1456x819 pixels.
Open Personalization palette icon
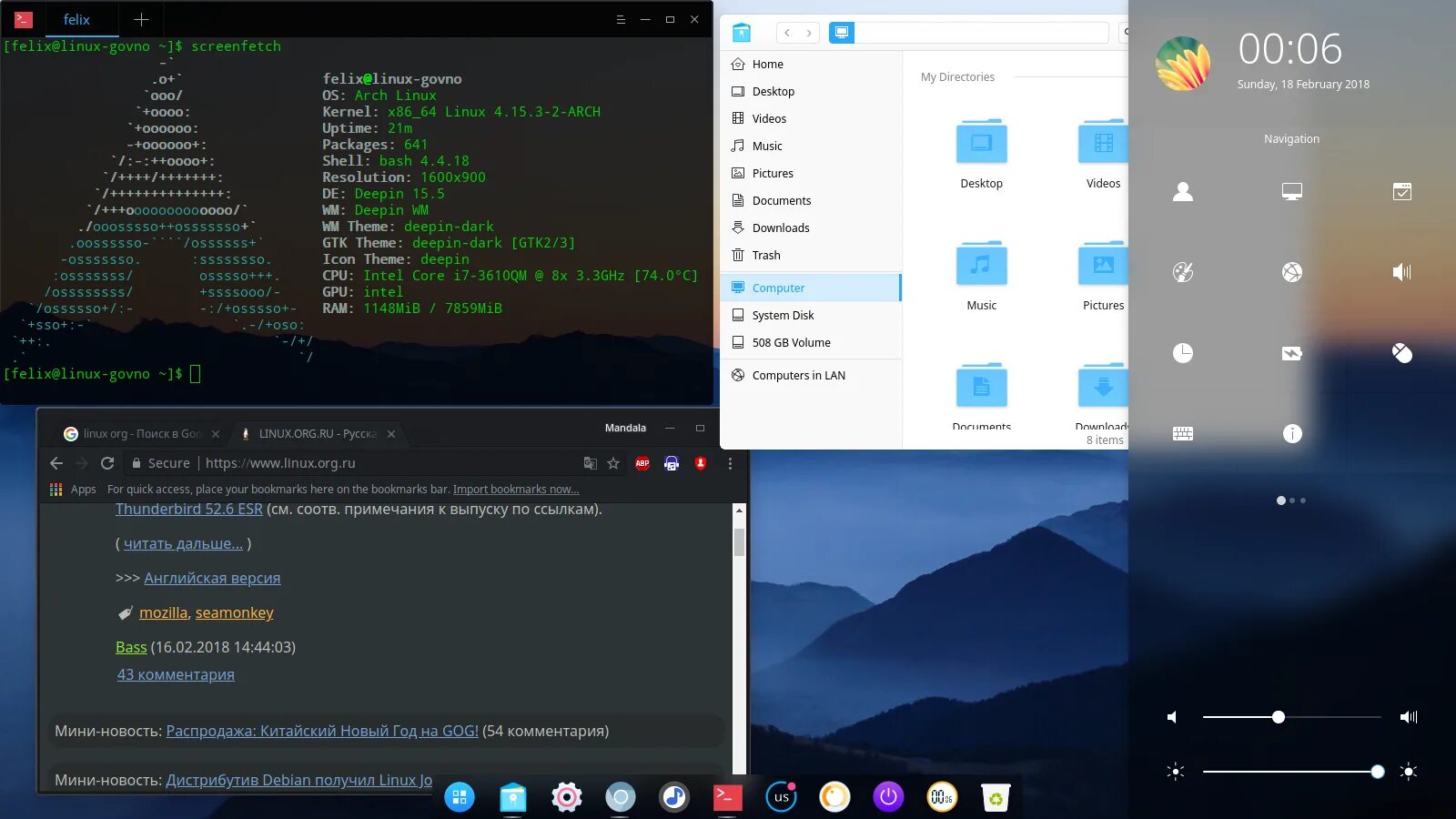point(1183,272)
